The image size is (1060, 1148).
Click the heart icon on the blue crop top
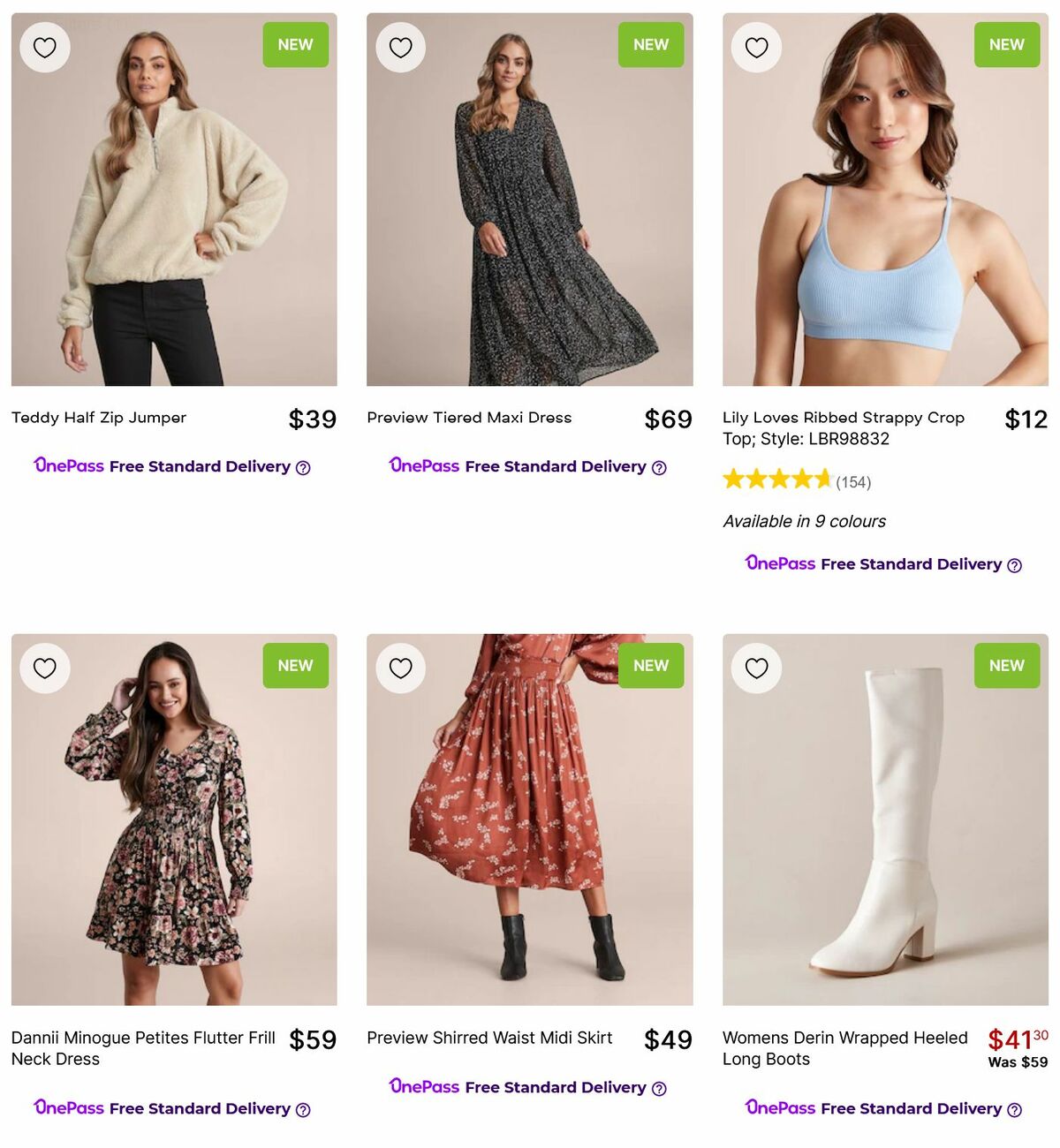click(756, 47)
